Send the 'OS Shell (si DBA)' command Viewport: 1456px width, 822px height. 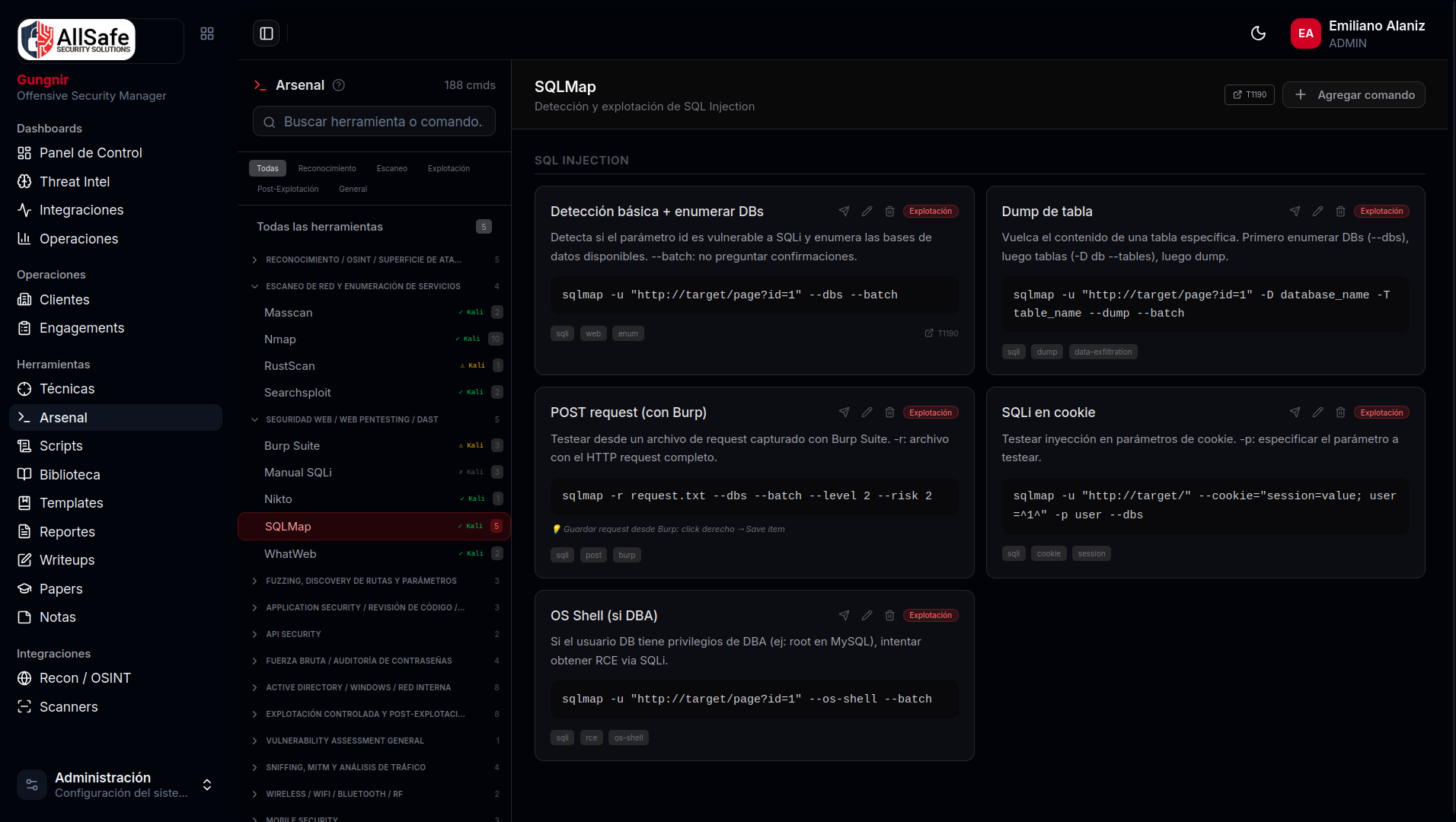[x=844, y=615]
